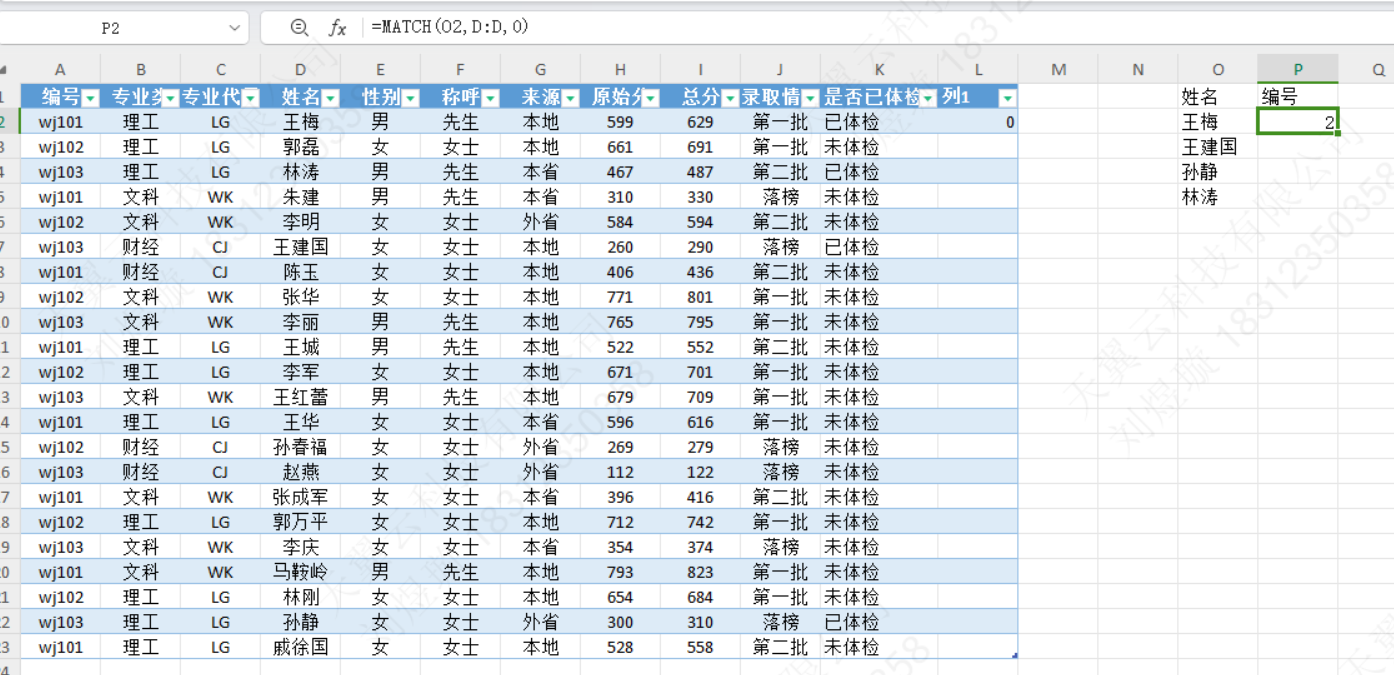Viewport: 1394px width, 675px height.
Task: Open the 姓名 filter dropdown in column D
Action: [331, 98]
